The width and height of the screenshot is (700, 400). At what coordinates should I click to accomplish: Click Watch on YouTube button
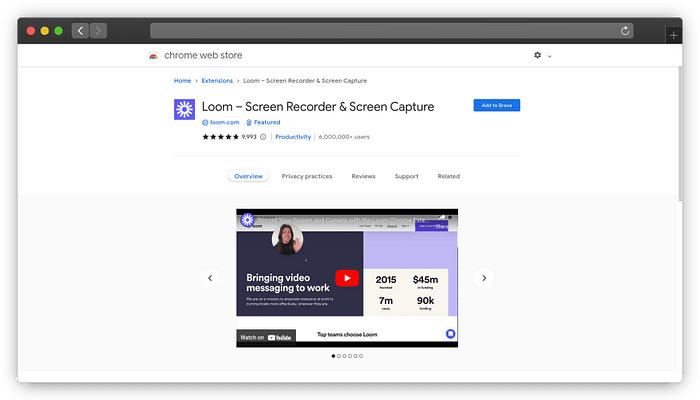click(266, 338)
